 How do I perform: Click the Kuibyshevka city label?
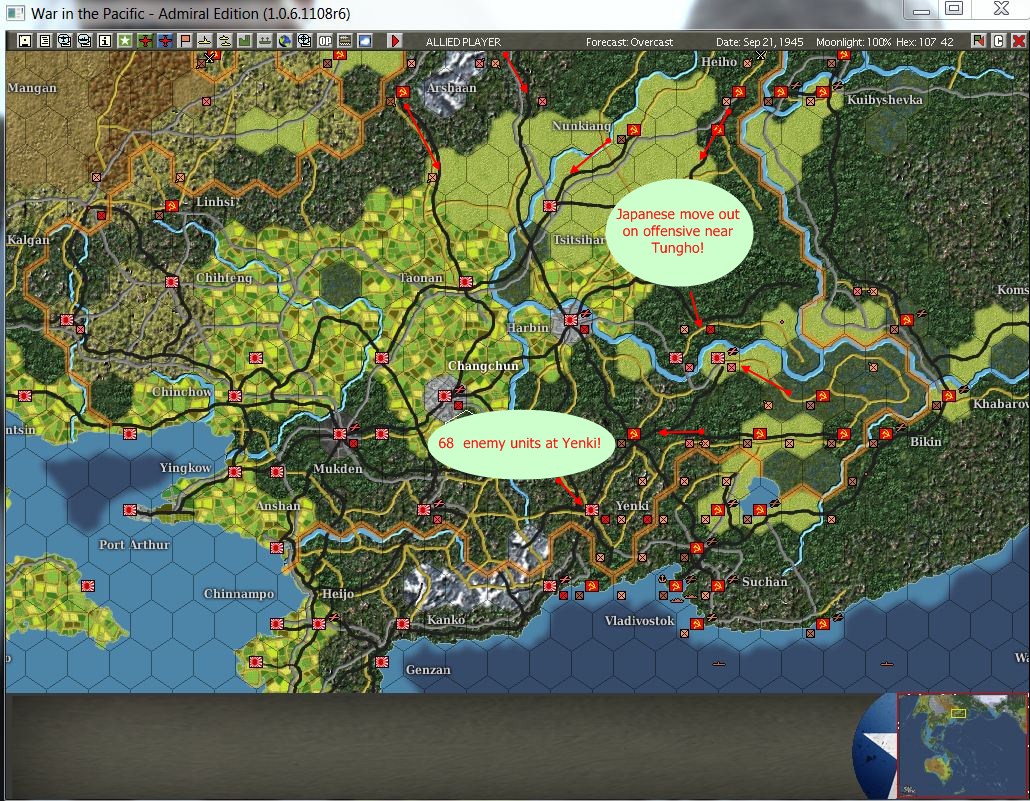tap(885, 100)
